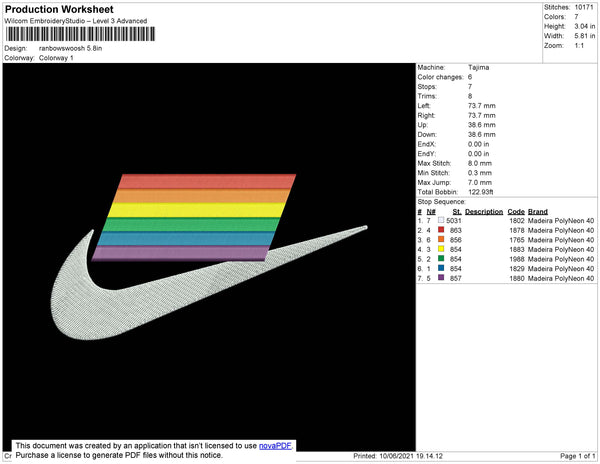Click the Width value '5.81 in'
Image resolution: width=600 pixels, height=464 pixels.
[585, 36]
